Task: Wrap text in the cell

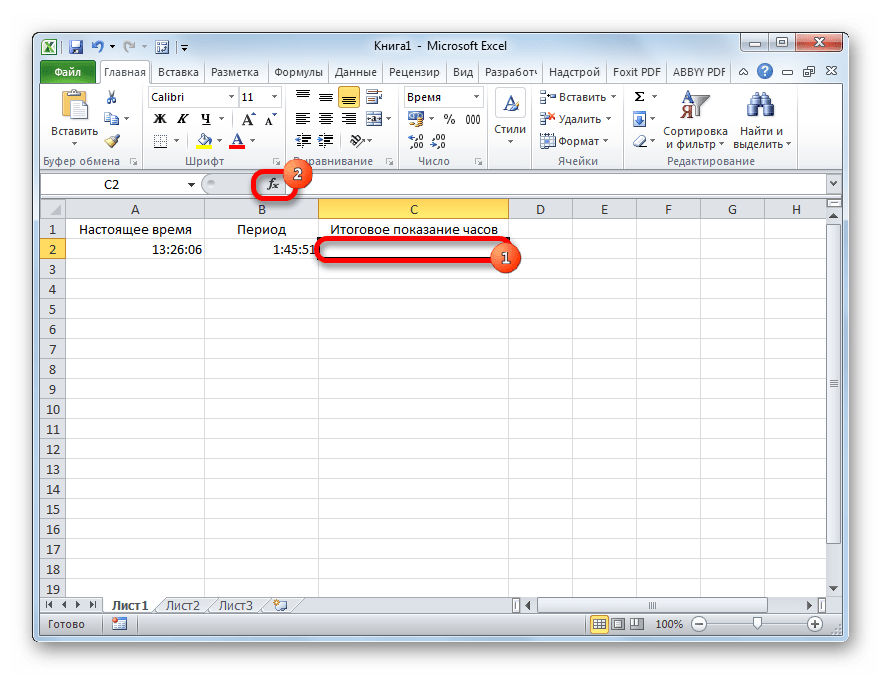Action: click(x=374, y=97)
